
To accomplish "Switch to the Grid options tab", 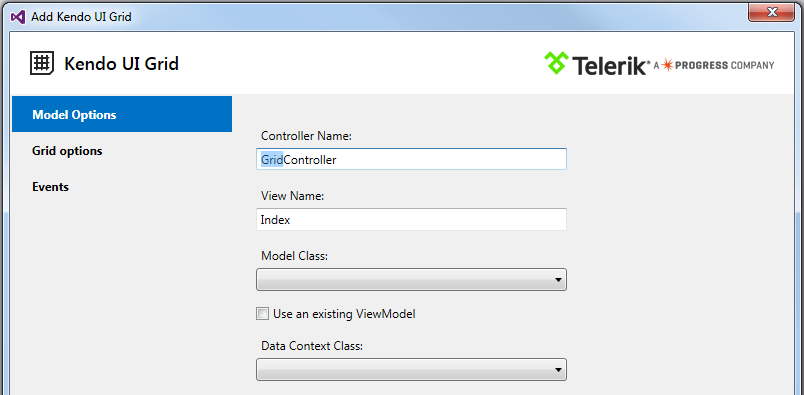I will 67,151.
